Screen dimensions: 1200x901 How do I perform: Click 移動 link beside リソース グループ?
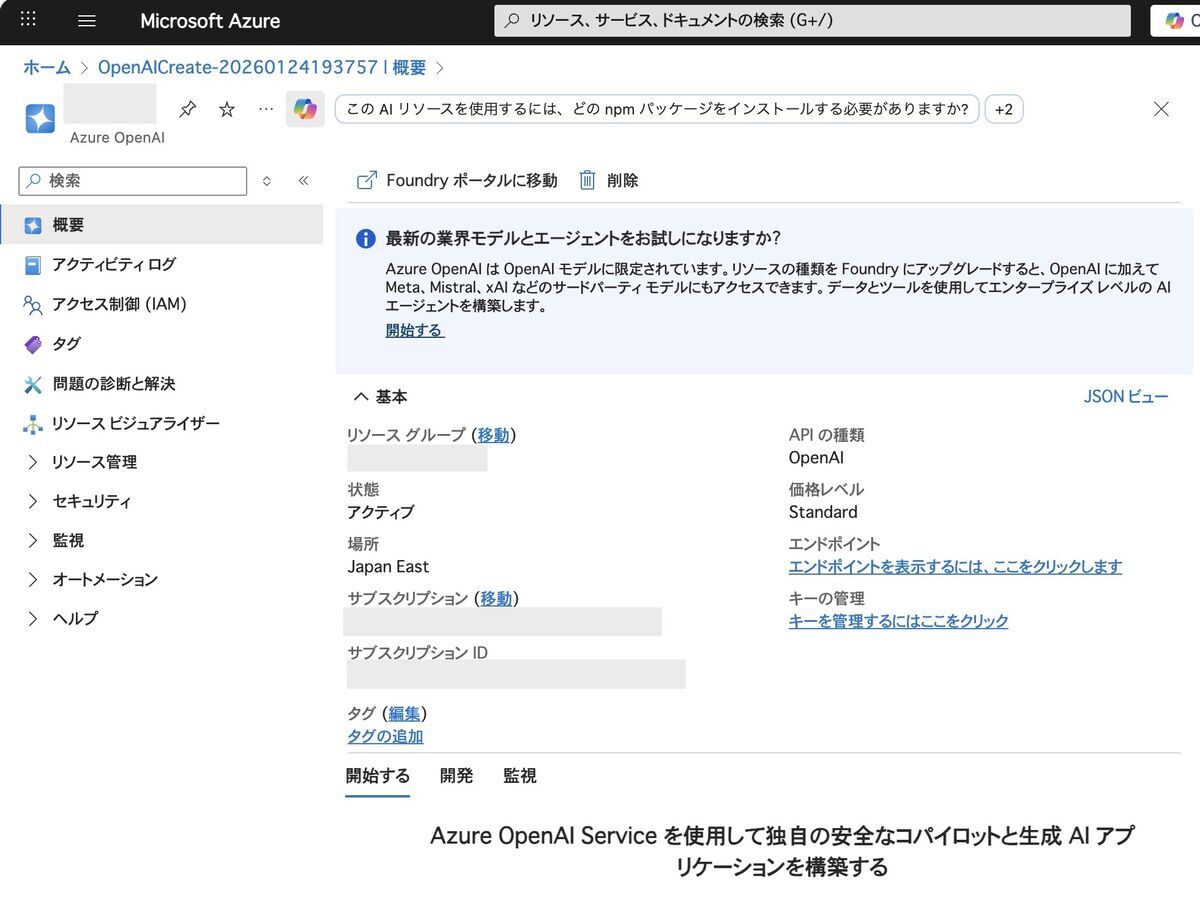click(494, 435)
